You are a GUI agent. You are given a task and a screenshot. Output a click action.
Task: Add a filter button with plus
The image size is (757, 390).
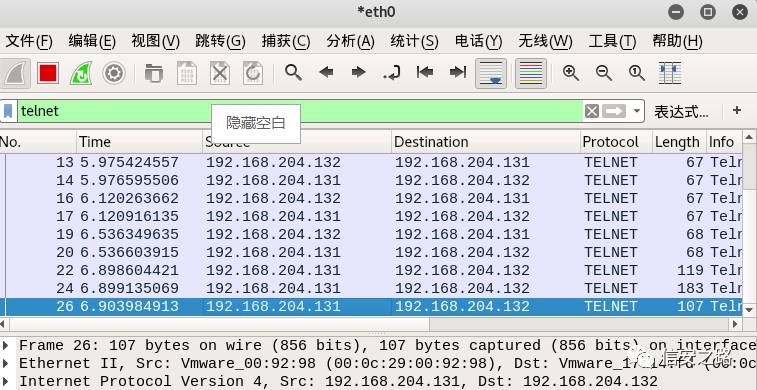(x=737, y=111)
